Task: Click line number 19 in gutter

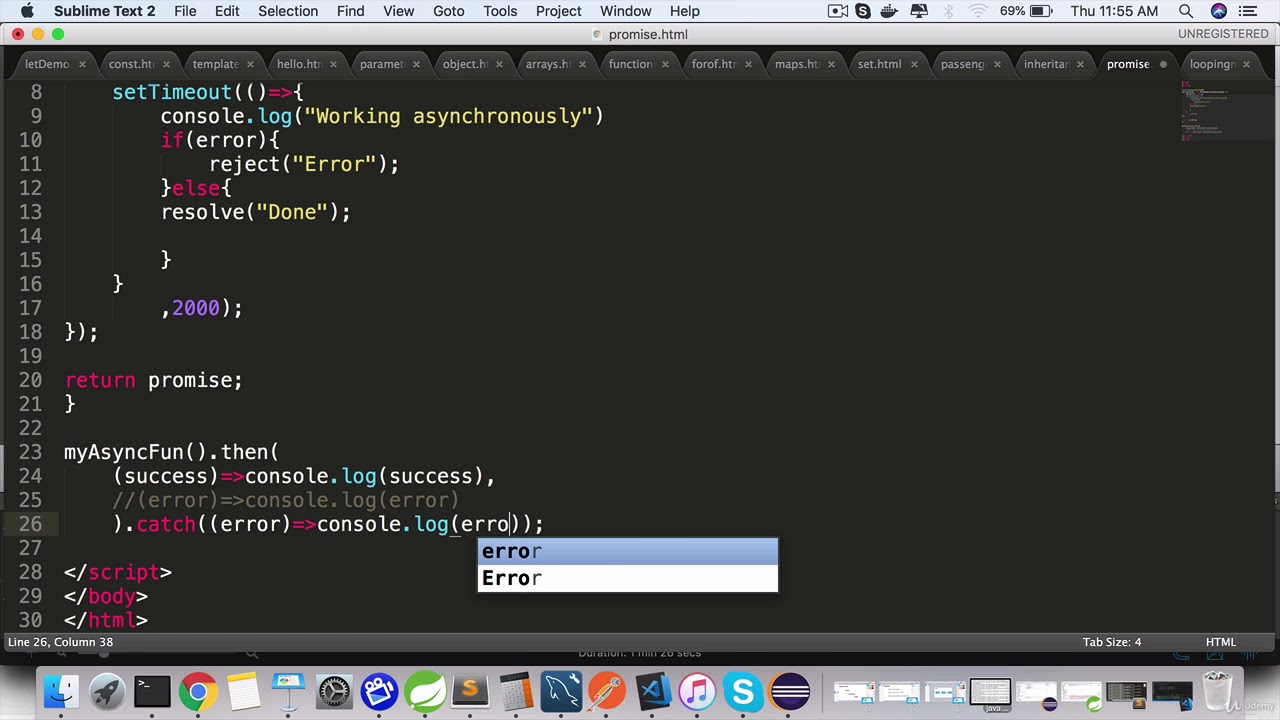Action: point(30,356)
